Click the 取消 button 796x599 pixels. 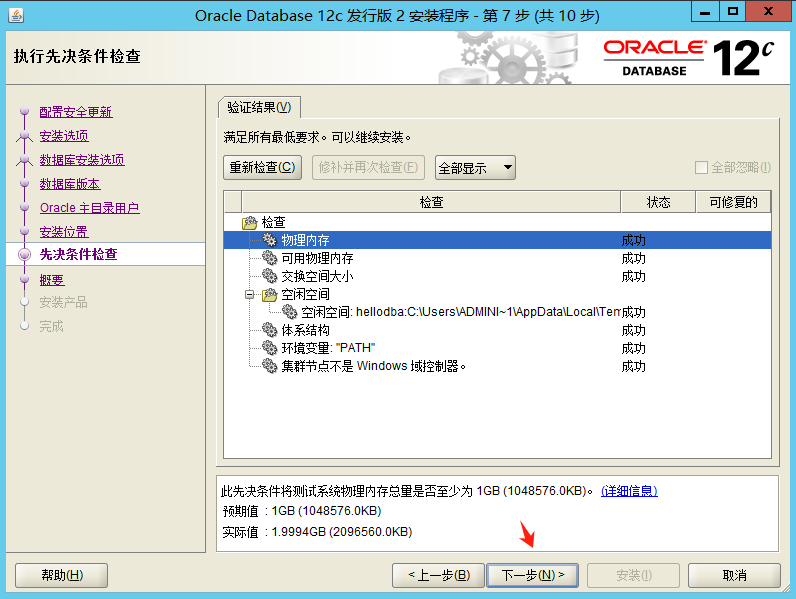(734, 575)
